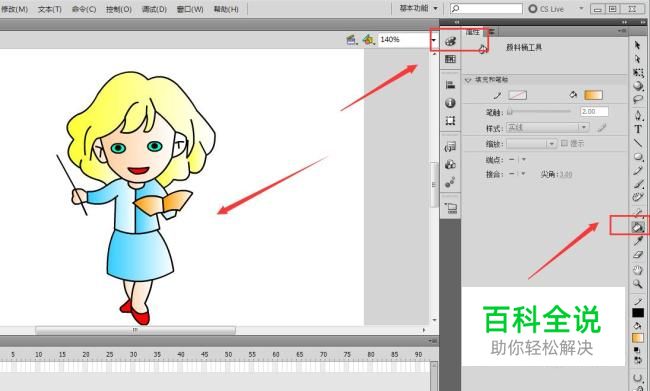The width and height of the screenshot is (650, 391).
Task: Click the stroke value 2.00 field
Action: pyautogui.click(x=594, y=111)
